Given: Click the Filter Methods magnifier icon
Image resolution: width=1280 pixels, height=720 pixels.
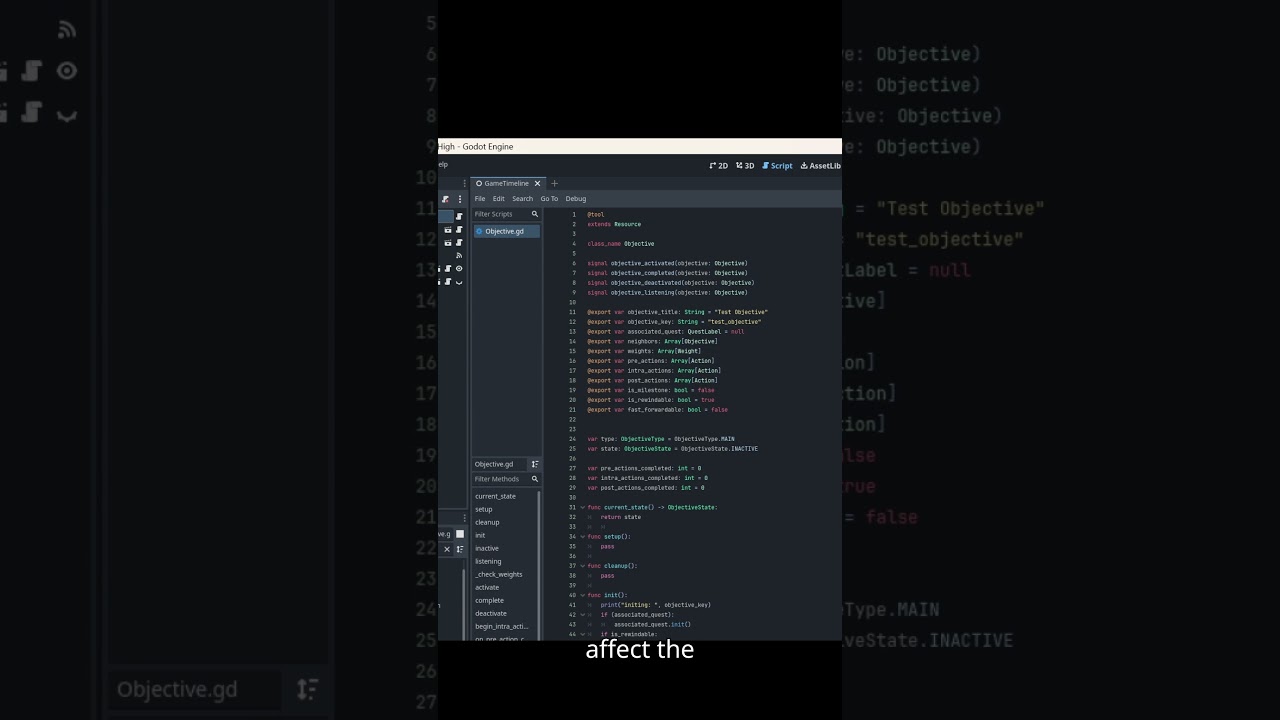Looking at the screenshot, I should click(x=535, y=479).
